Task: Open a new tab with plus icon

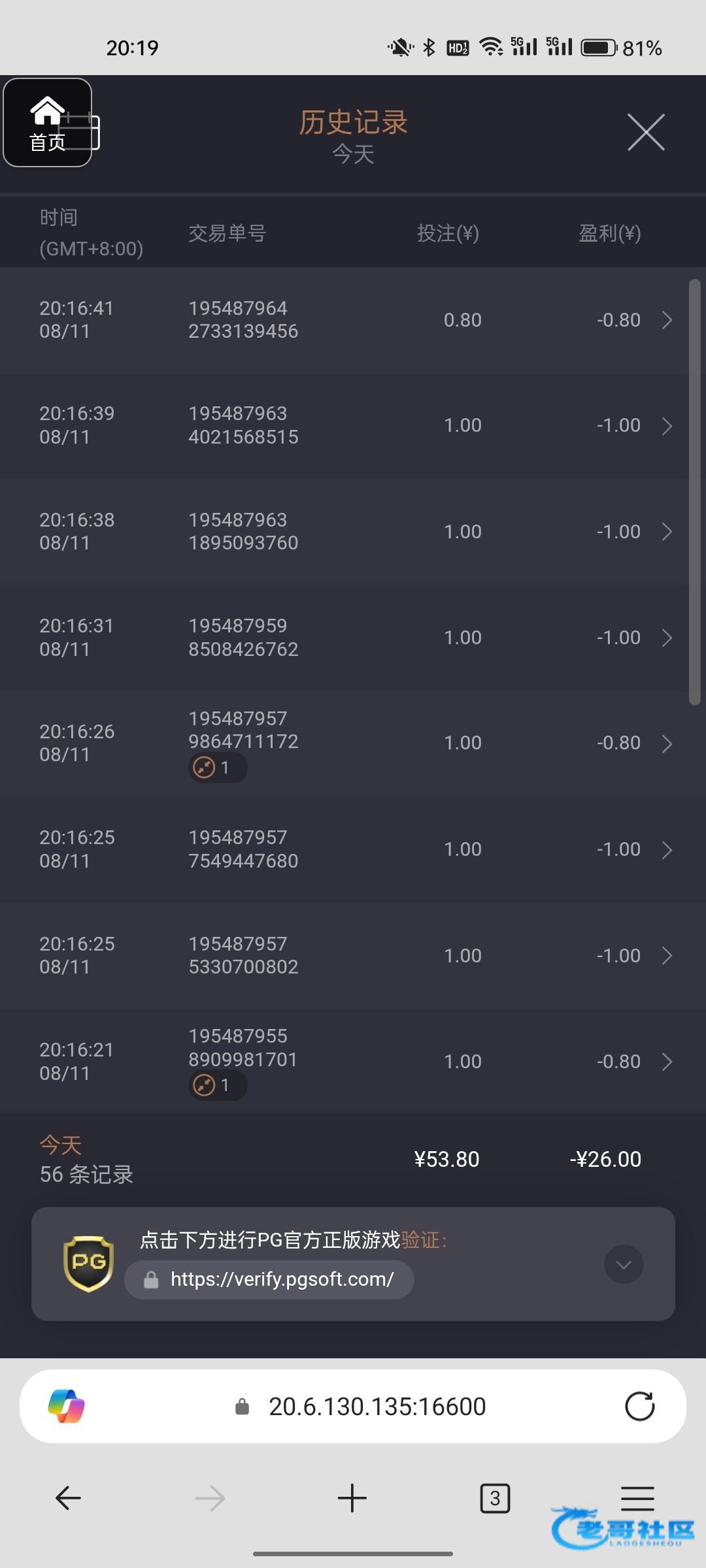Action: (352, 1497)
